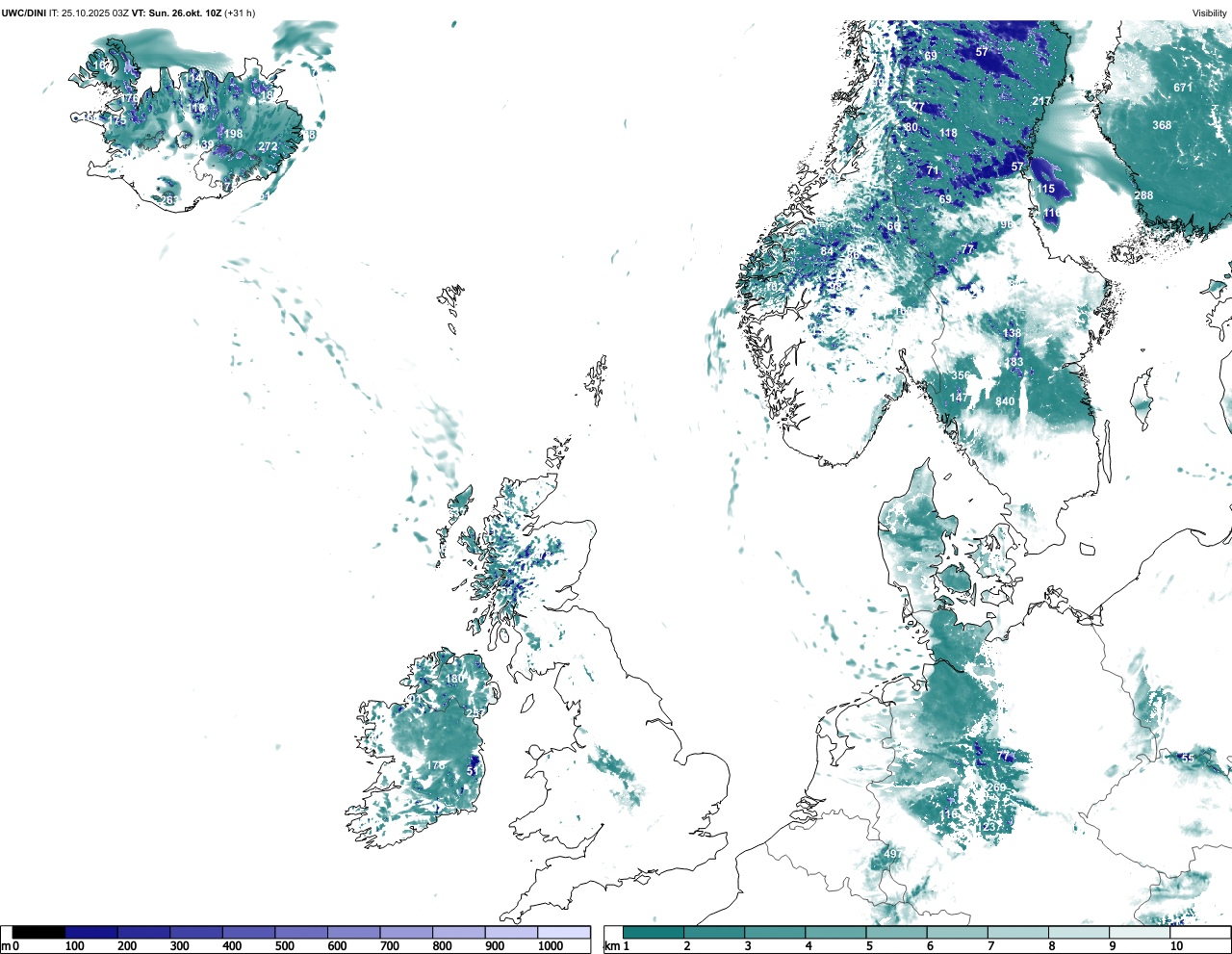The width and height of the screenshot is (1232, 954).
Task: Click the 183 value in Sweden
Action: pyautogui.click(x=1014, y=363)
